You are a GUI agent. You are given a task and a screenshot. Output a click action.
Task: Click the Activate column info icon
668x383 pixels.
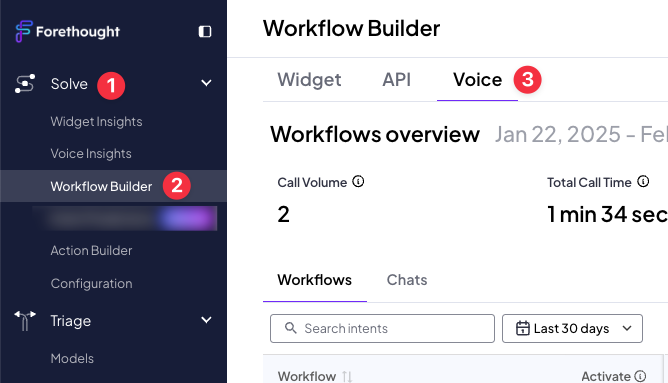coord(640,376)
